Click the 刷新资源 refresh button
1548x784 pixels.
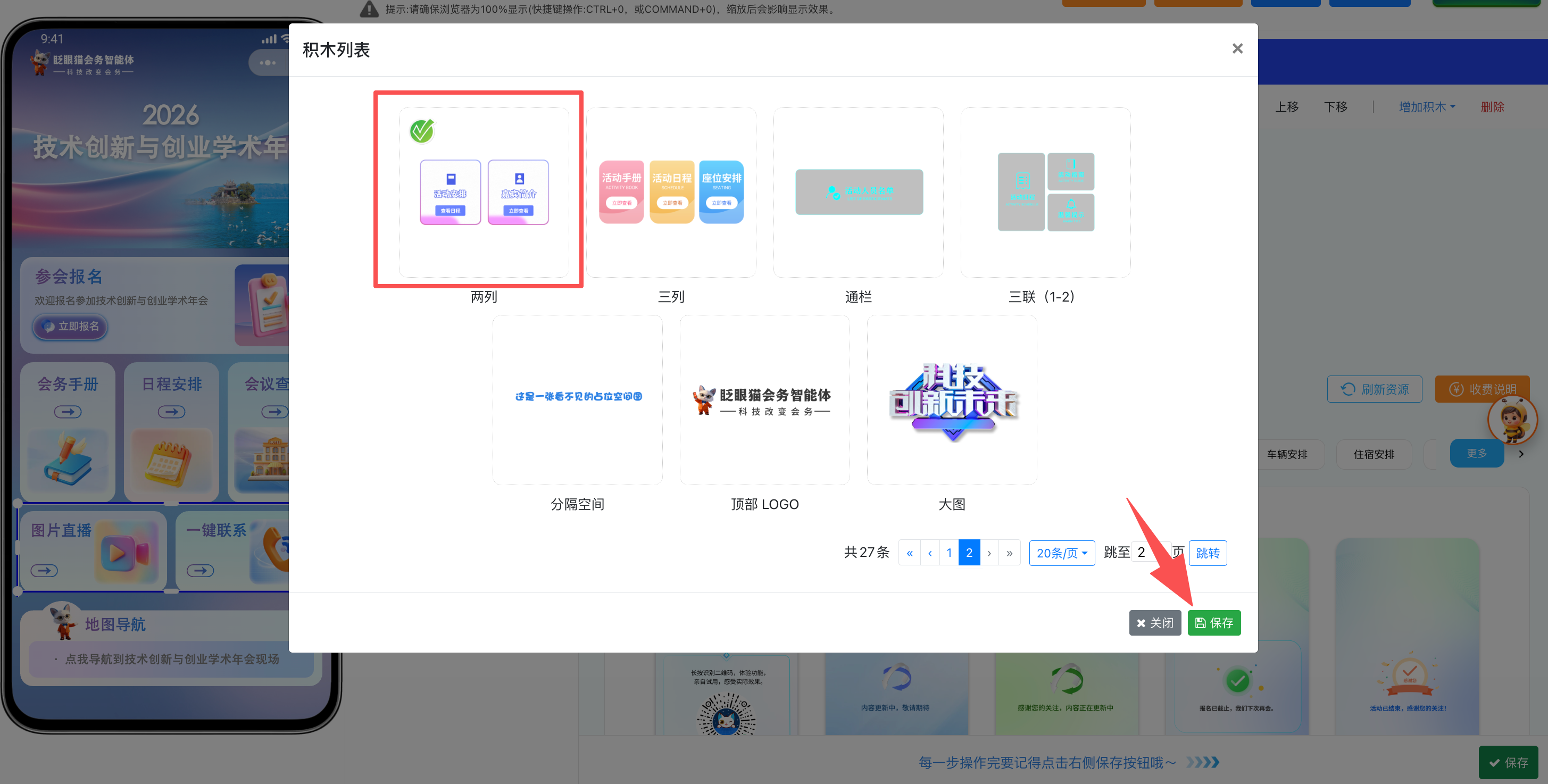click(1375, 389)
